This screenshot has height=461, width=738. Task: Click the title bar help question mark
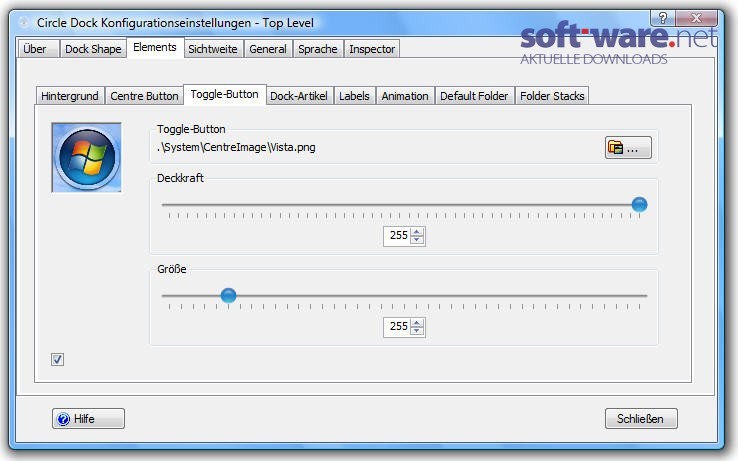click(662, 18)
